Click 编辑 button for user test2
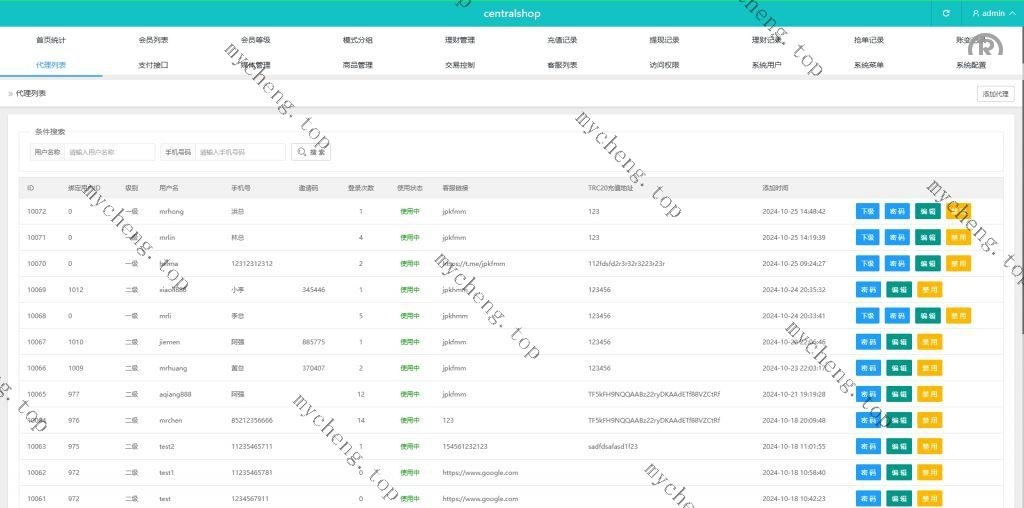 point(899,445)
